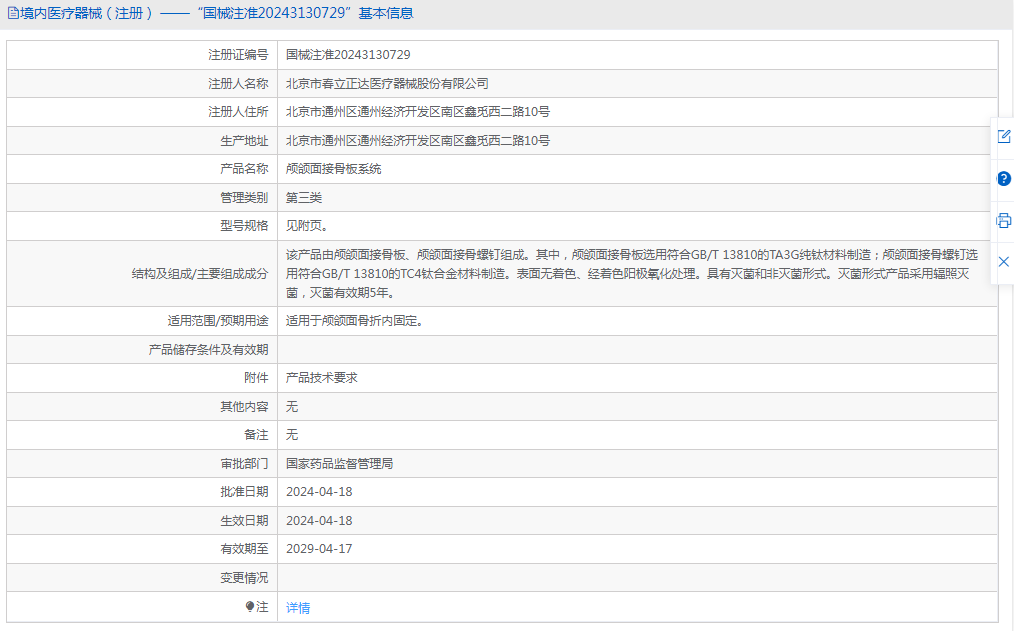Click registrant name 北京市春立正达医疗器械股份有限公司
1014x631 pixels.
point(387,83)
